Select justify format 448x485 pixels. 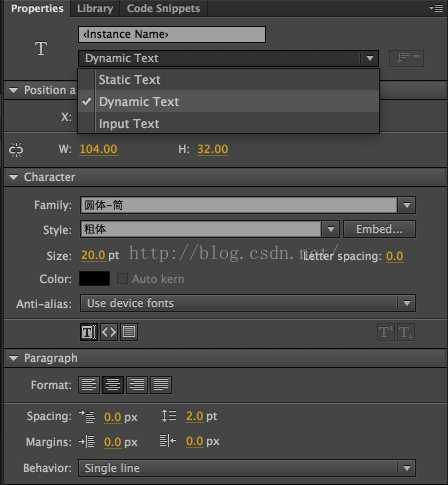(161, 385)
